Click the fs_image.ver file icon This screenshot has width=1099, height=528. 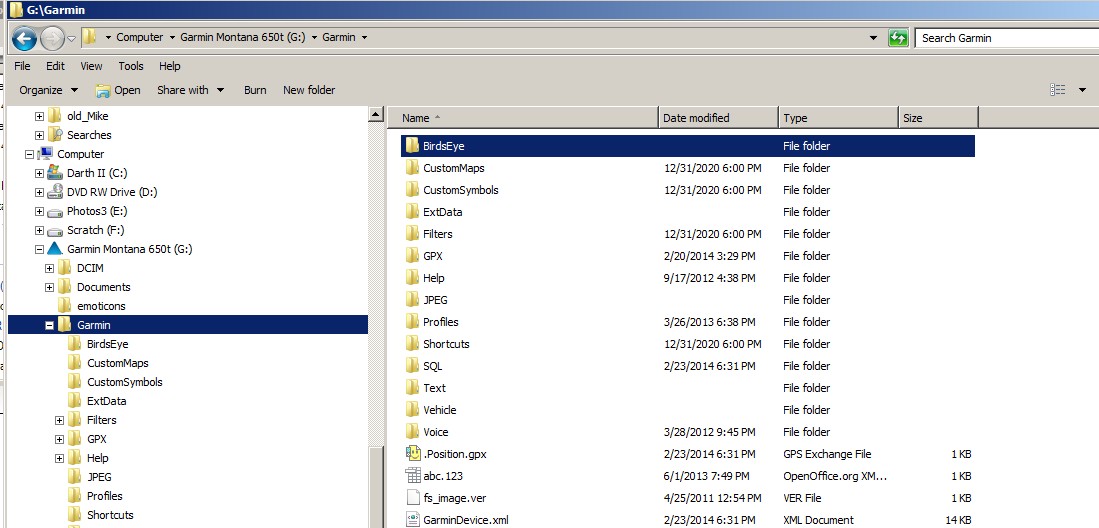tap(413, 498)
